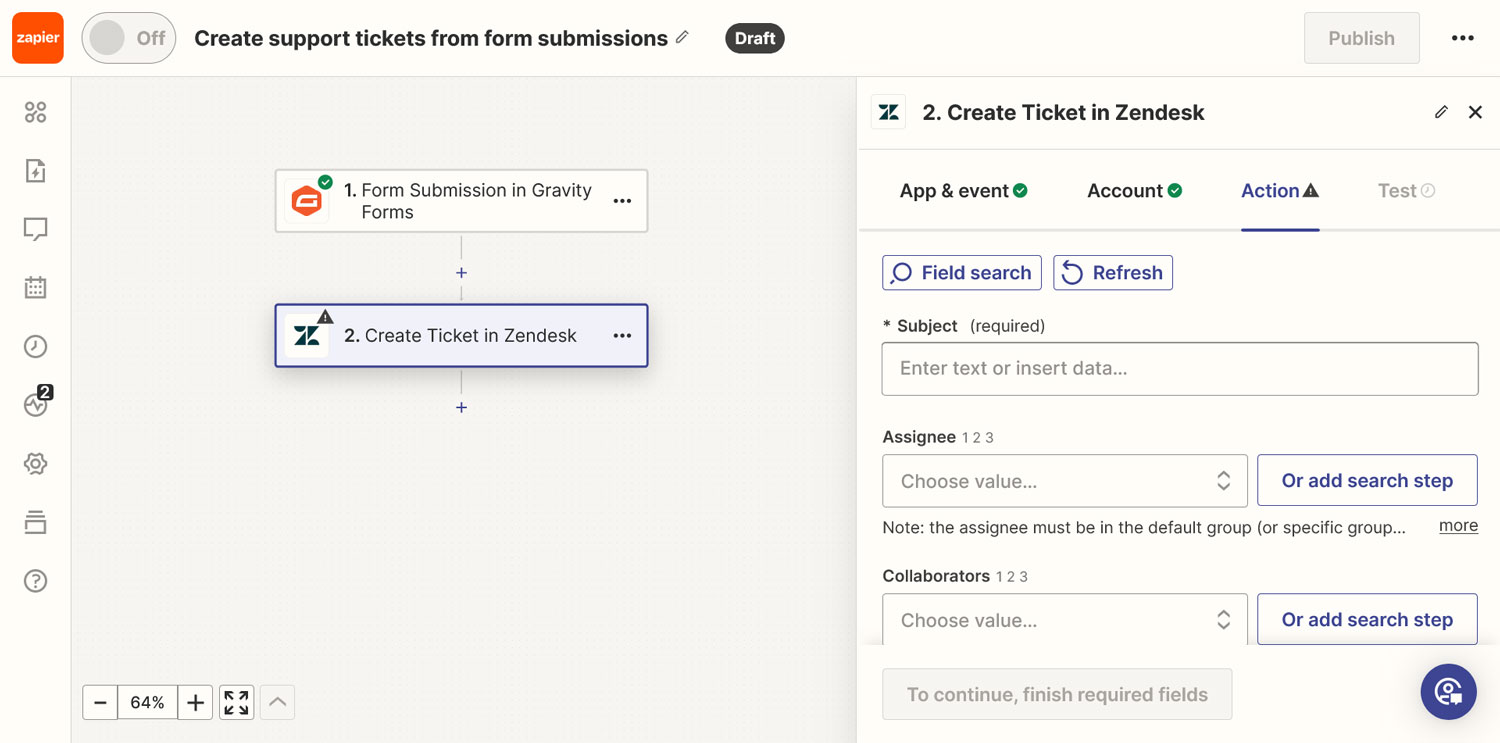Open the status icon with badge 2

pos(37,402)
